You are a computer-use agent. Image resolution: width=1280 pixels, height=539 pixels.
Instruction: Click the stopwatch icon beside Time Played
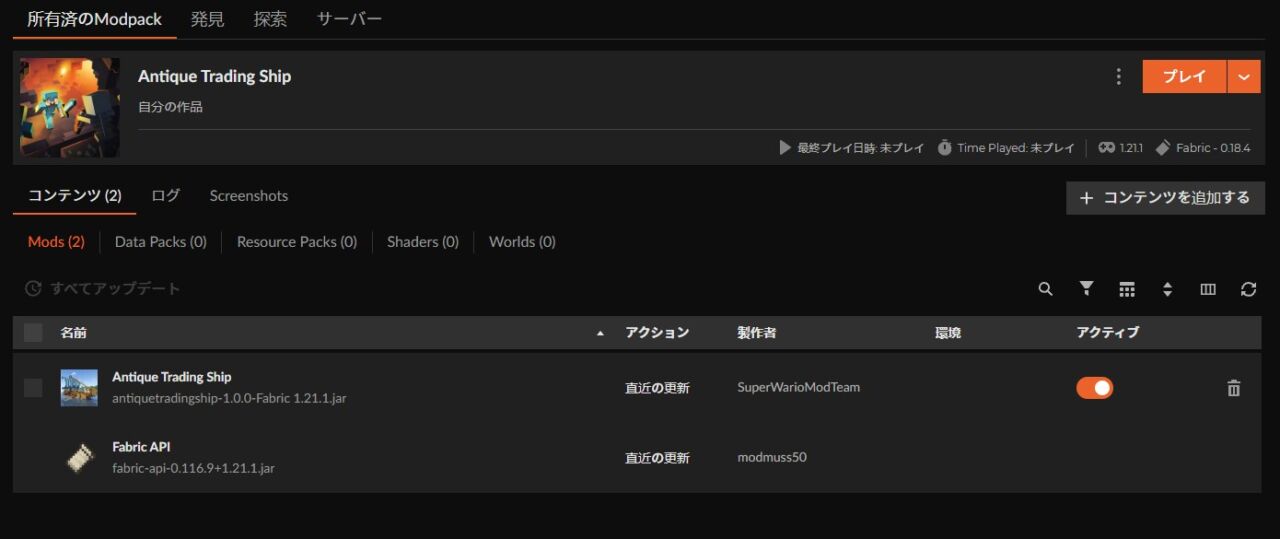coord(945,148)
